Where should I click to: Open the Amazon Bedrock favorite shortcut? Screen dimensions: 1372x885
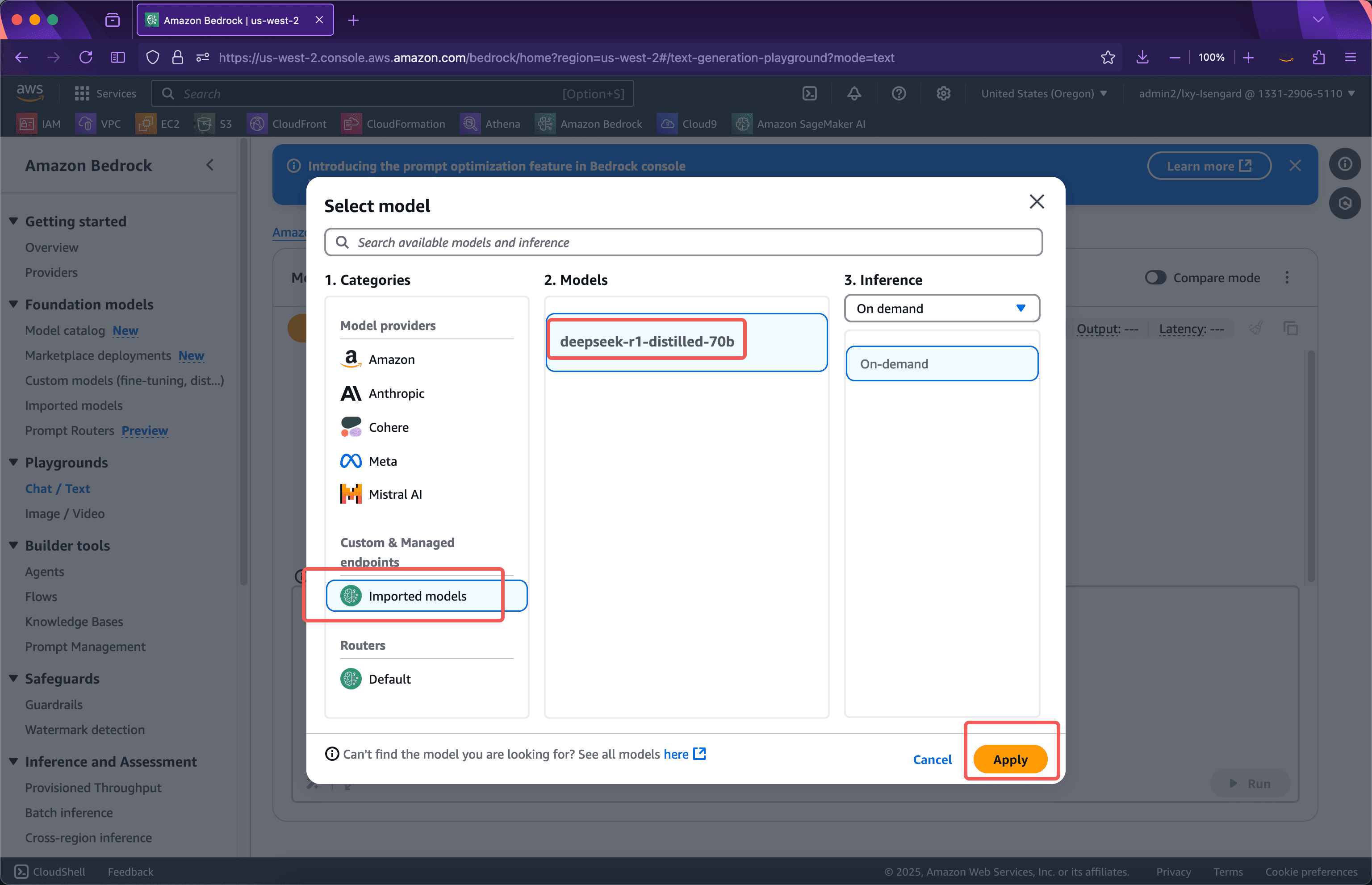click(589, 124)
